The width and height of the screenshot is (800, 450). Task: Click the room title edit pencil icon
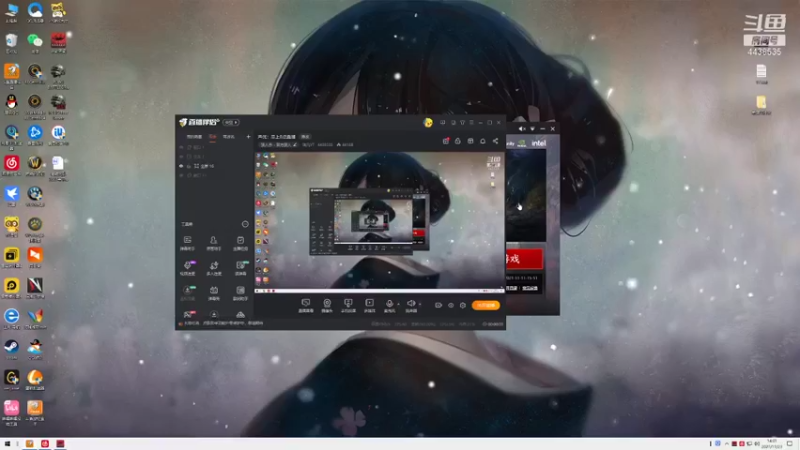coord(295,145)
